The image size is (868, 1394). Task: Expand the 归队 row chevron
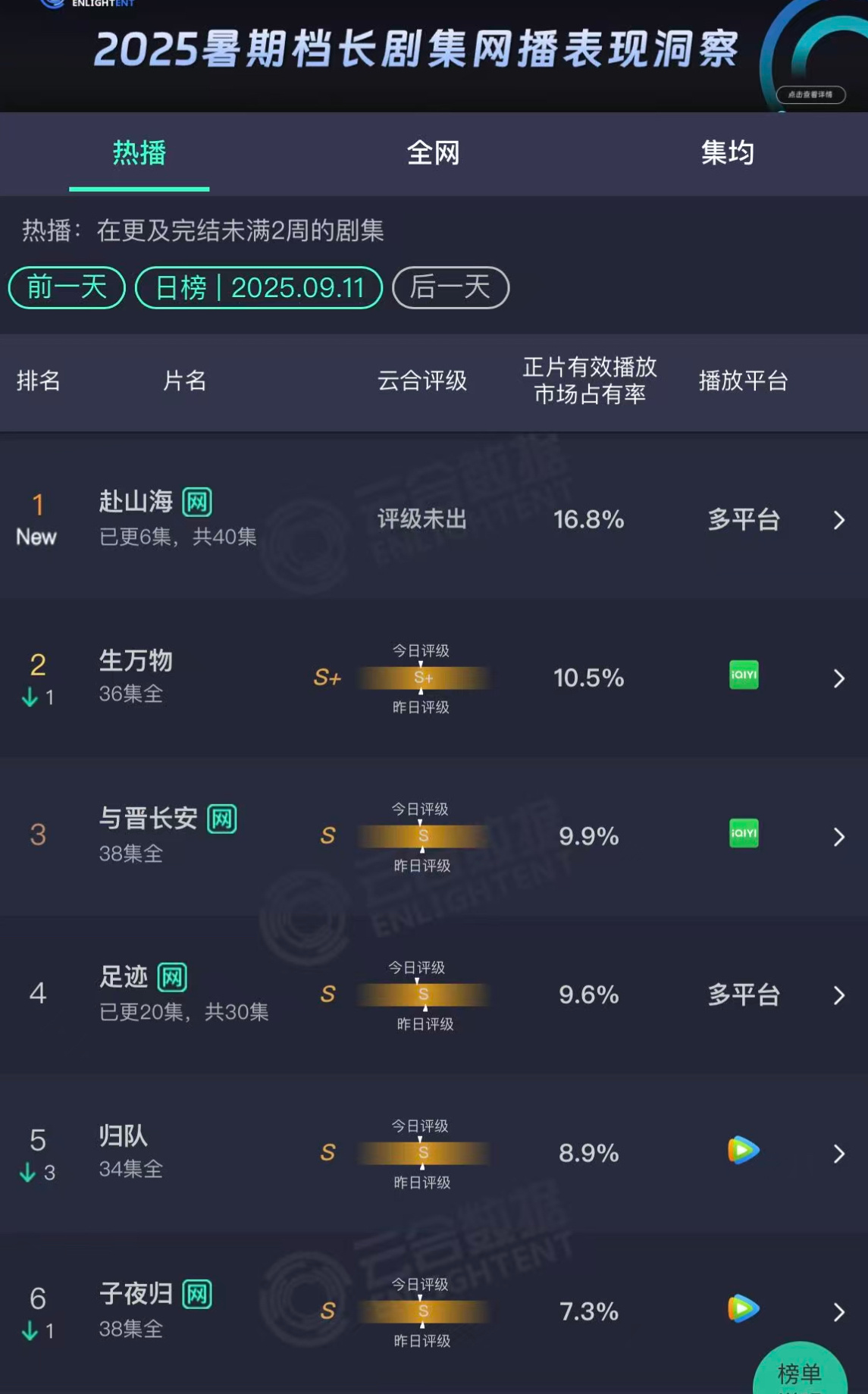pyautogui.click(x=838, y=1154)
